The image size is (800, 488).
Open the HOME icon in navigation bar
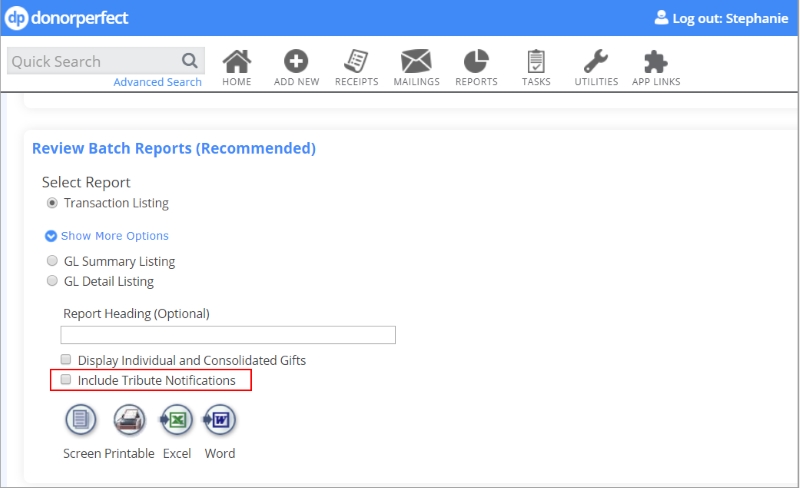click(237, 62)
